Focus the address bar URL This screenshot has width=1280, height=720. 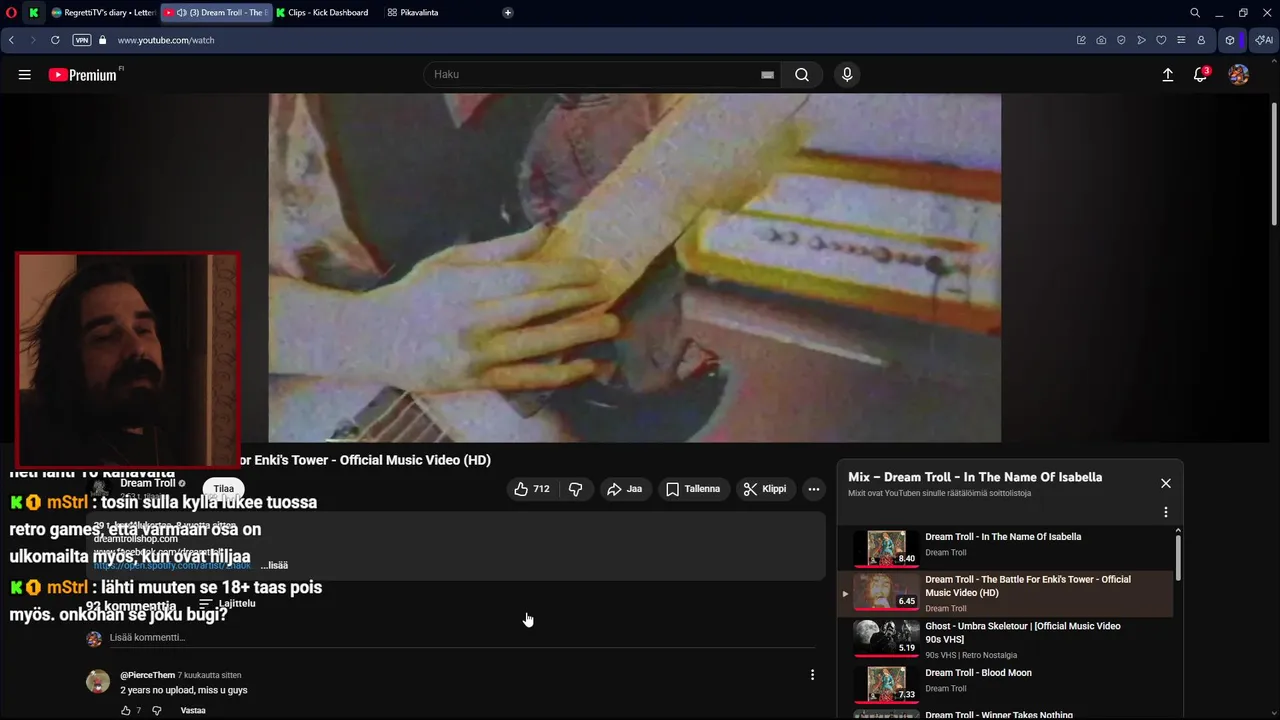166,40
